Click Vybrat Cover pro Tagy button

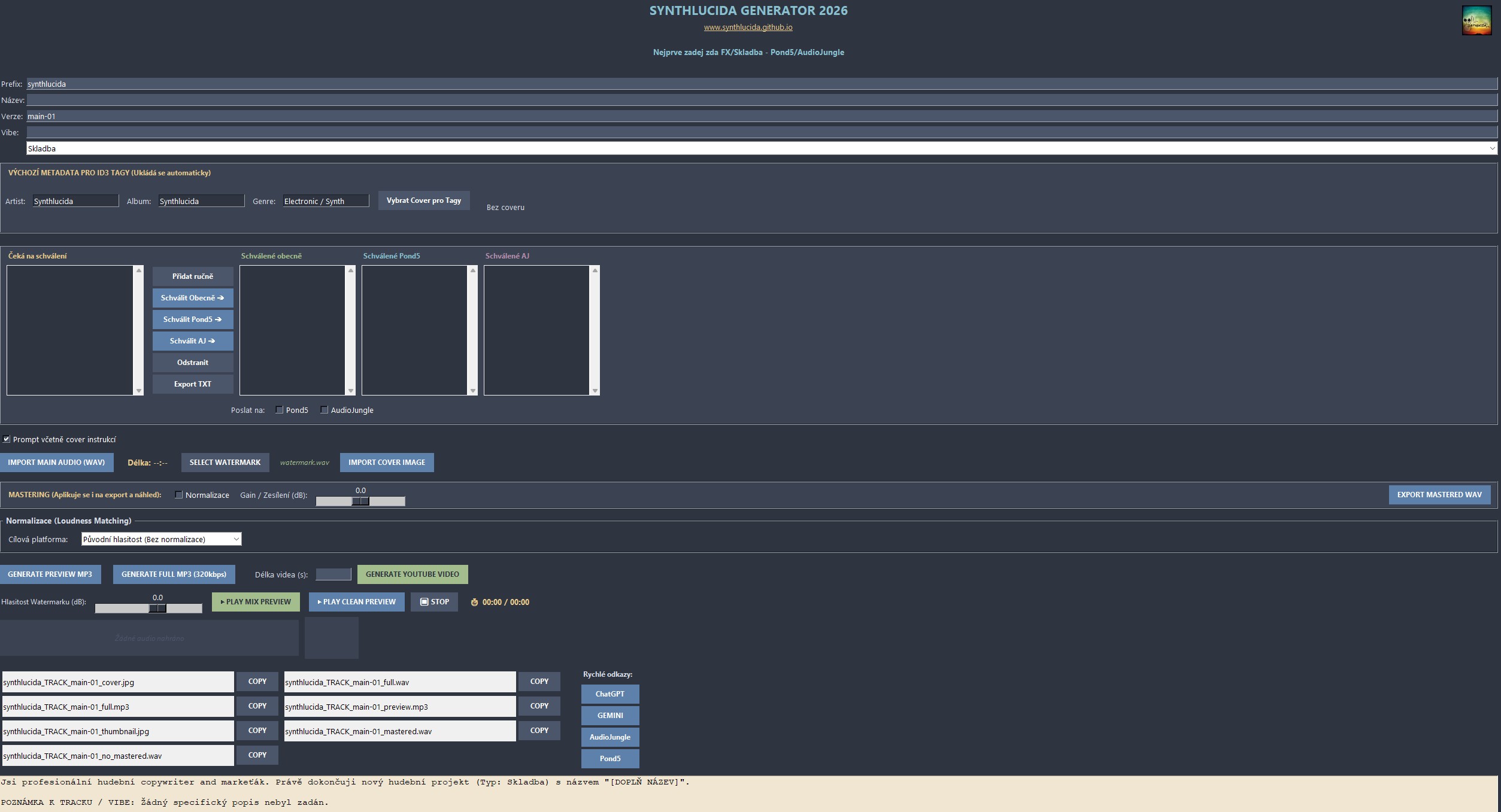pos(424,200)
